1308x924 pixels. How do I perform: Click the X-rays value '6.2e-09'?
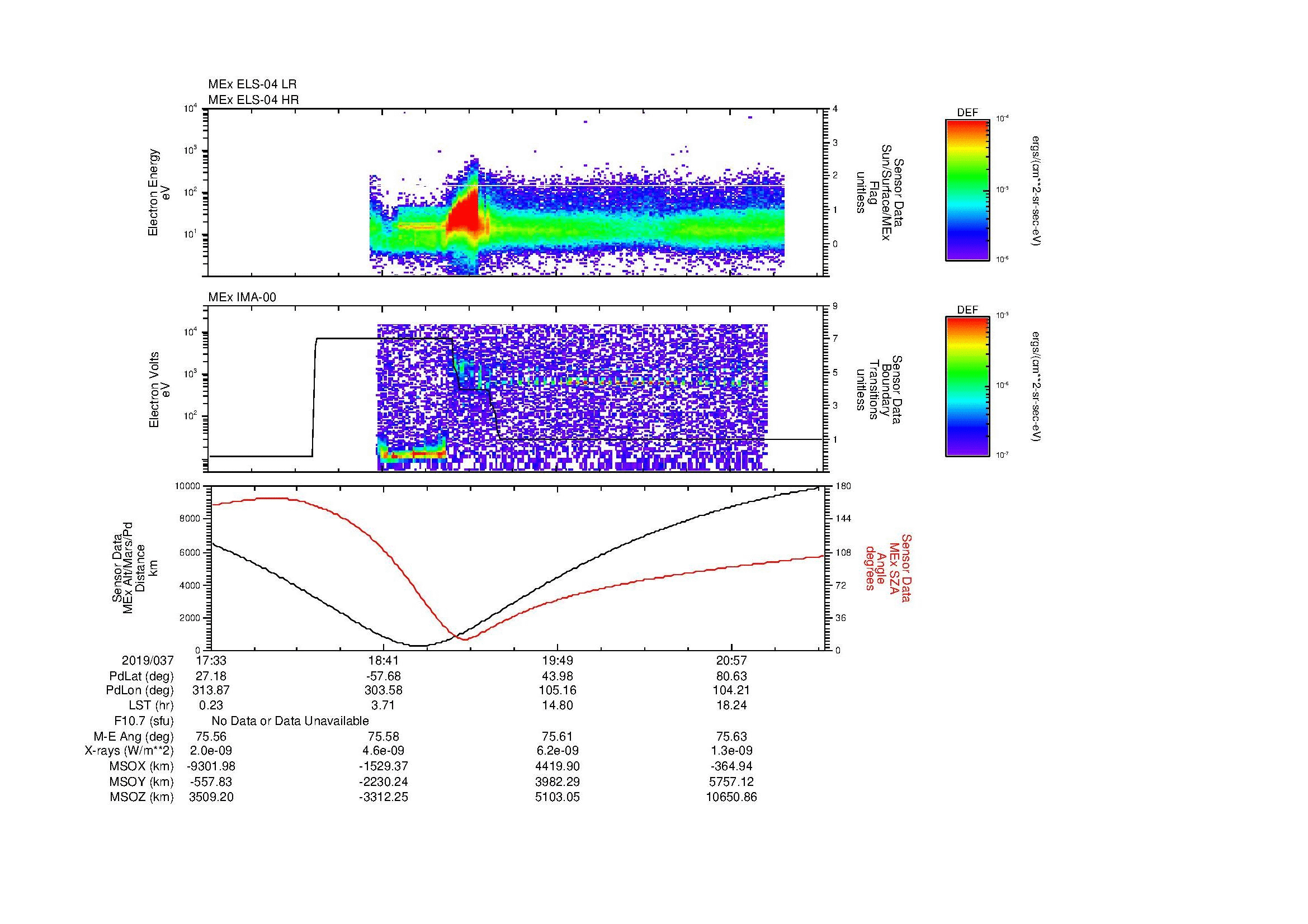pyautogui.click(x=558, y=751)
